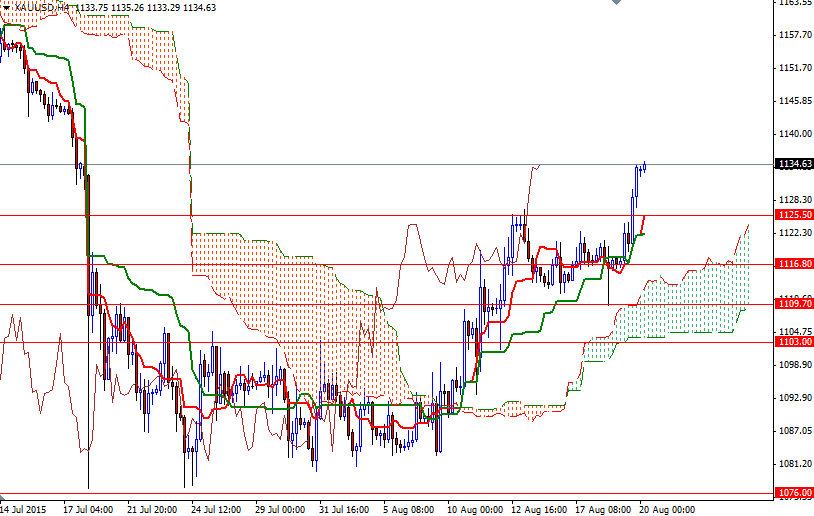Click the 29 Jul 00:00 time label
The image size is (814, 516).
pos(280,510)
